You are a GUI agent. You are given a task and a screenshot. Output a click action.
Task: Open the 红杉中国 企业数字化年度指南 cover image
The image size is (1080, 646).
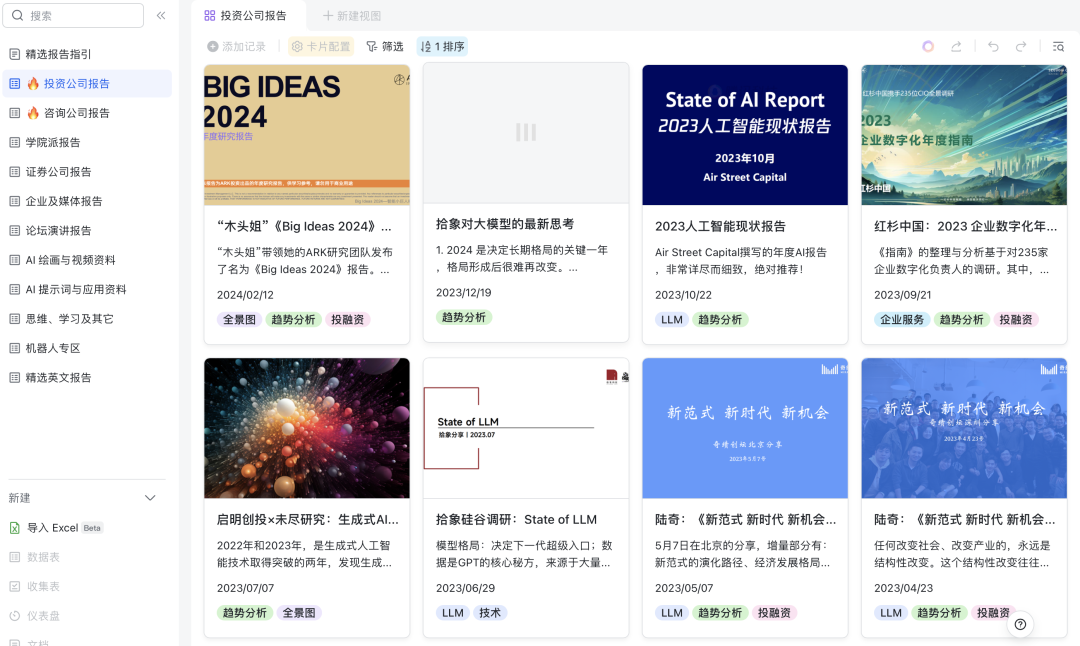(x=964, y=135)
